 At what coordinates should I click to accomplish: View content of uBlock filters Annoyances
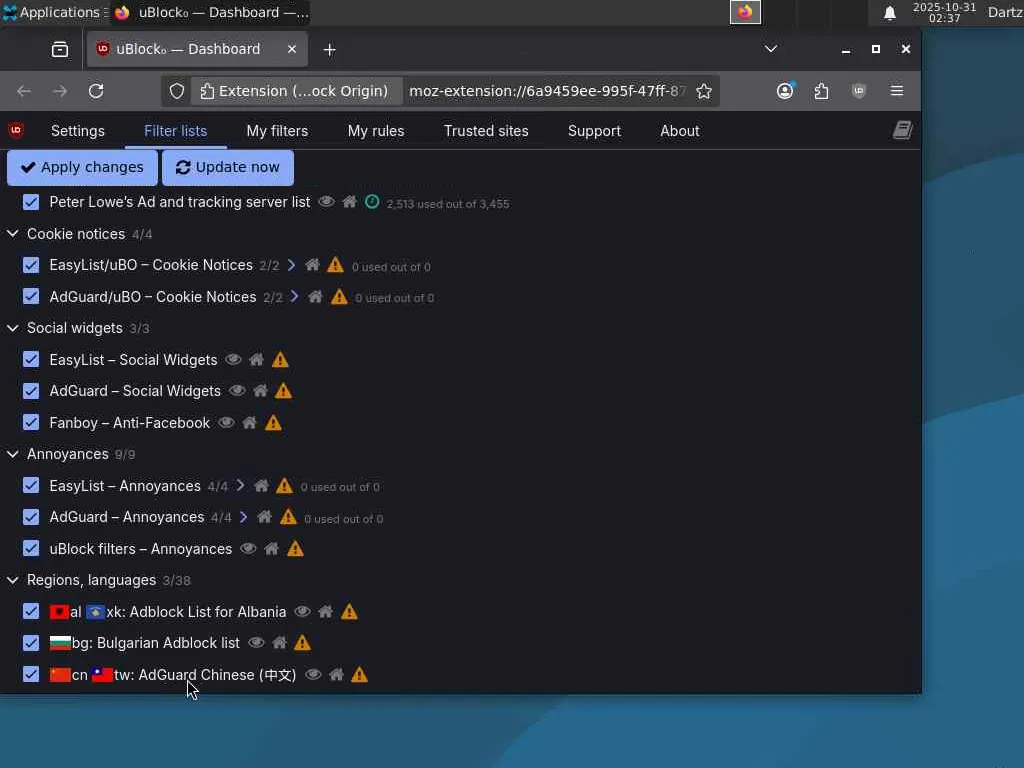click(248, 549)
